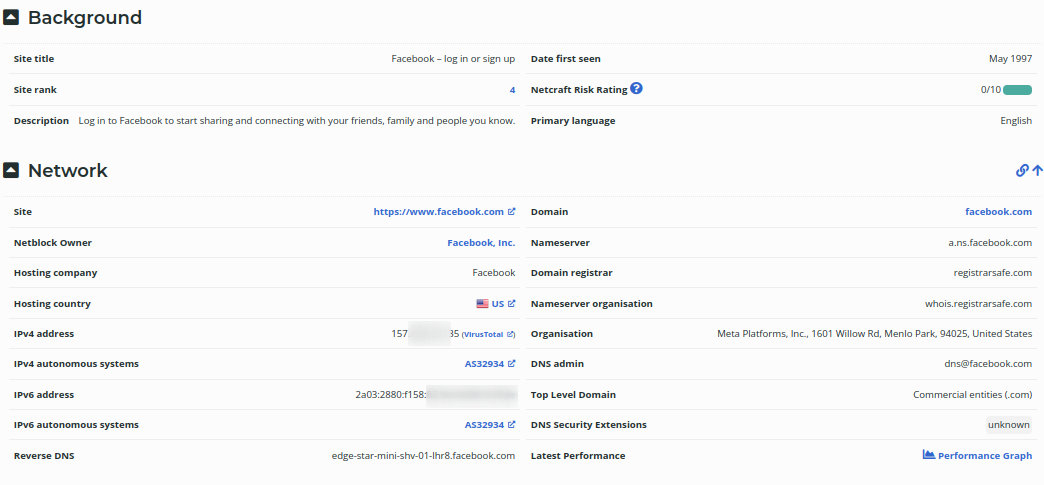The height and width of the screenshot is (485, 1044).
Task: Click external link icon beside IPv4 AS32934
Action: (512, 364)
